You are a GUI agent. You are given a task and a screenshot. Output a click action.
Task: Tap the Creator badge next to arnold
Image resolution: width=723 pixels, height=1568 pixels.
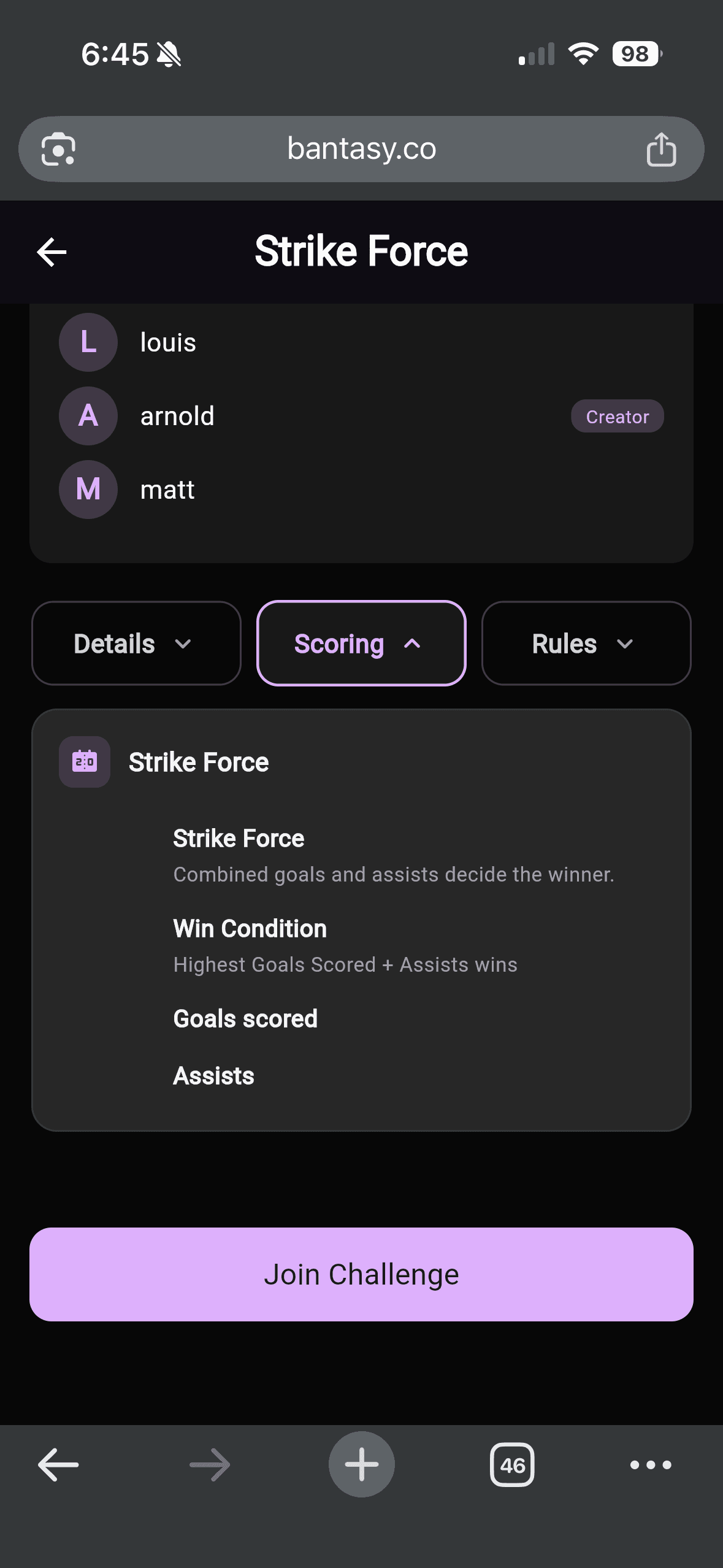click(x=617, y=416)
